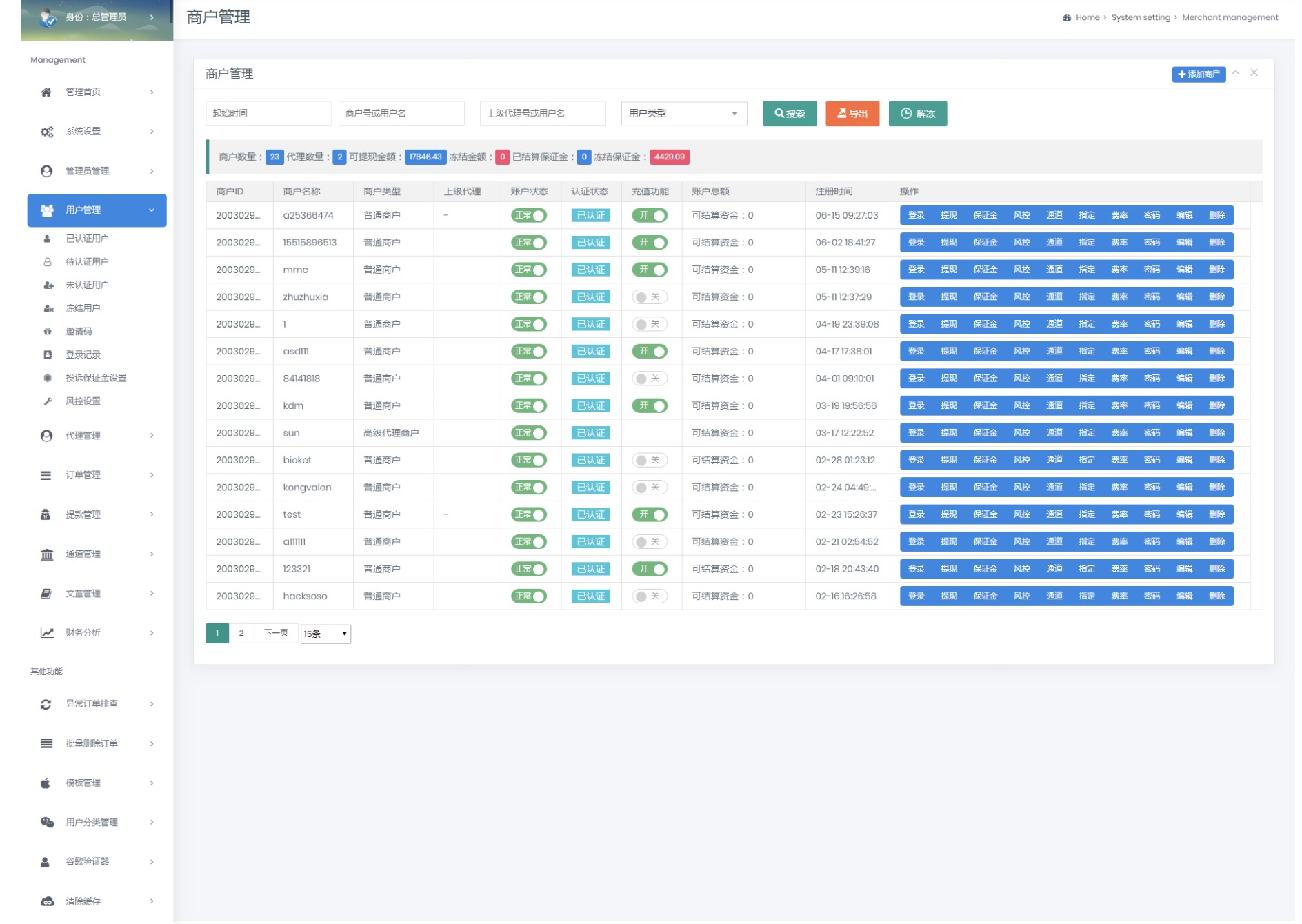1302x924 pixels.
Task: Click the green 搜索 button
Action: (790, 114)
